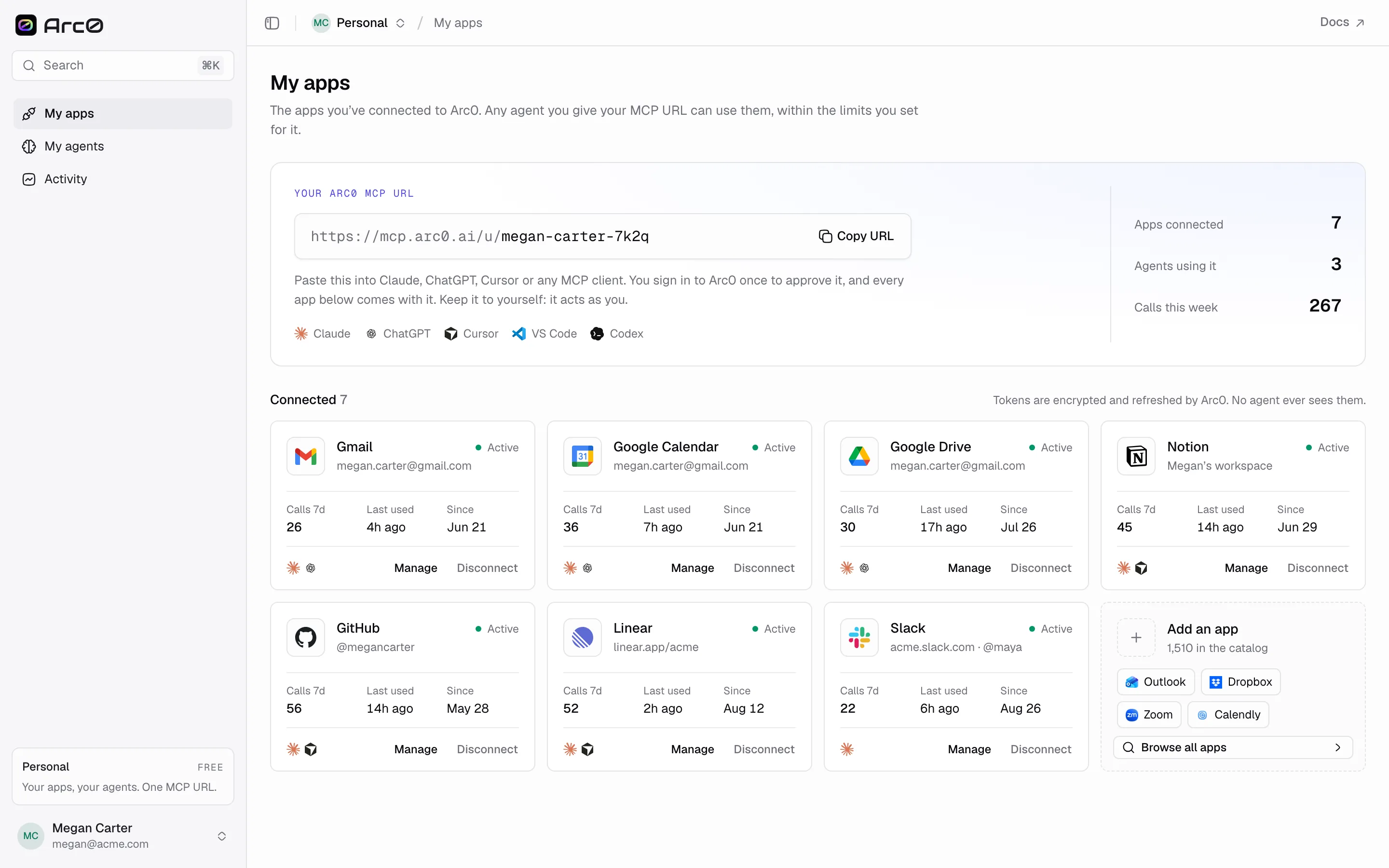Viewport: 1389px width, 868px height.
Task: Click the Add an app title
Action: coord(1202,629)
